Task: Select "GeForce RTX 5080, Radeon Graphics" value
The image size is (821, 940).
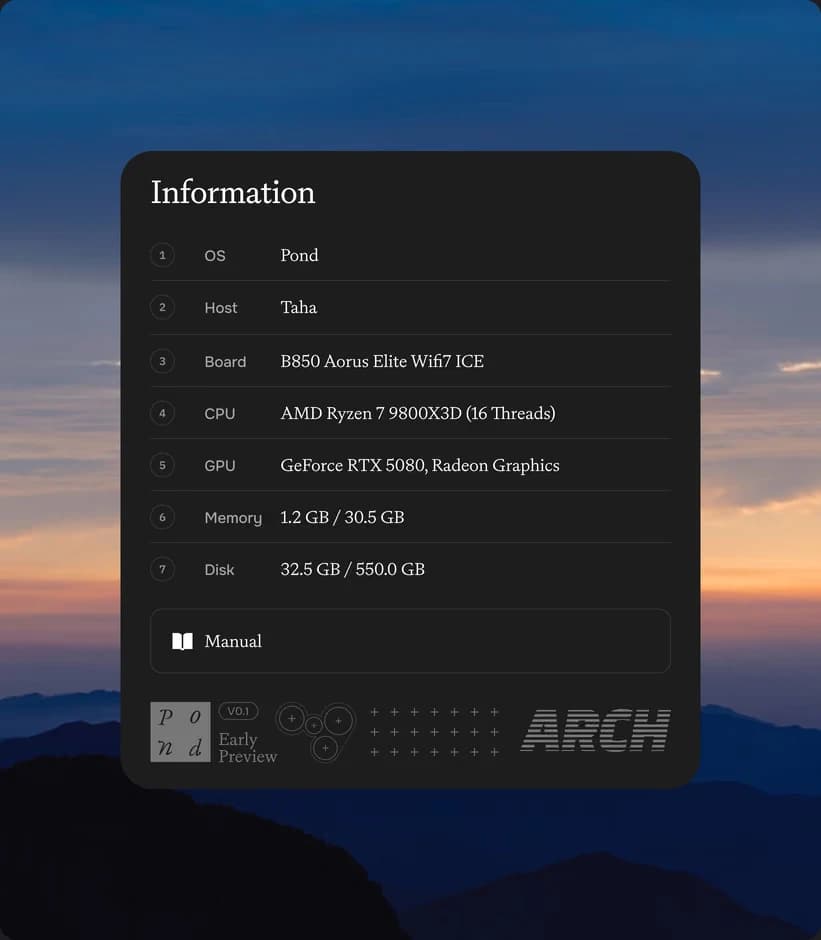Action: (x=420, y=466)
